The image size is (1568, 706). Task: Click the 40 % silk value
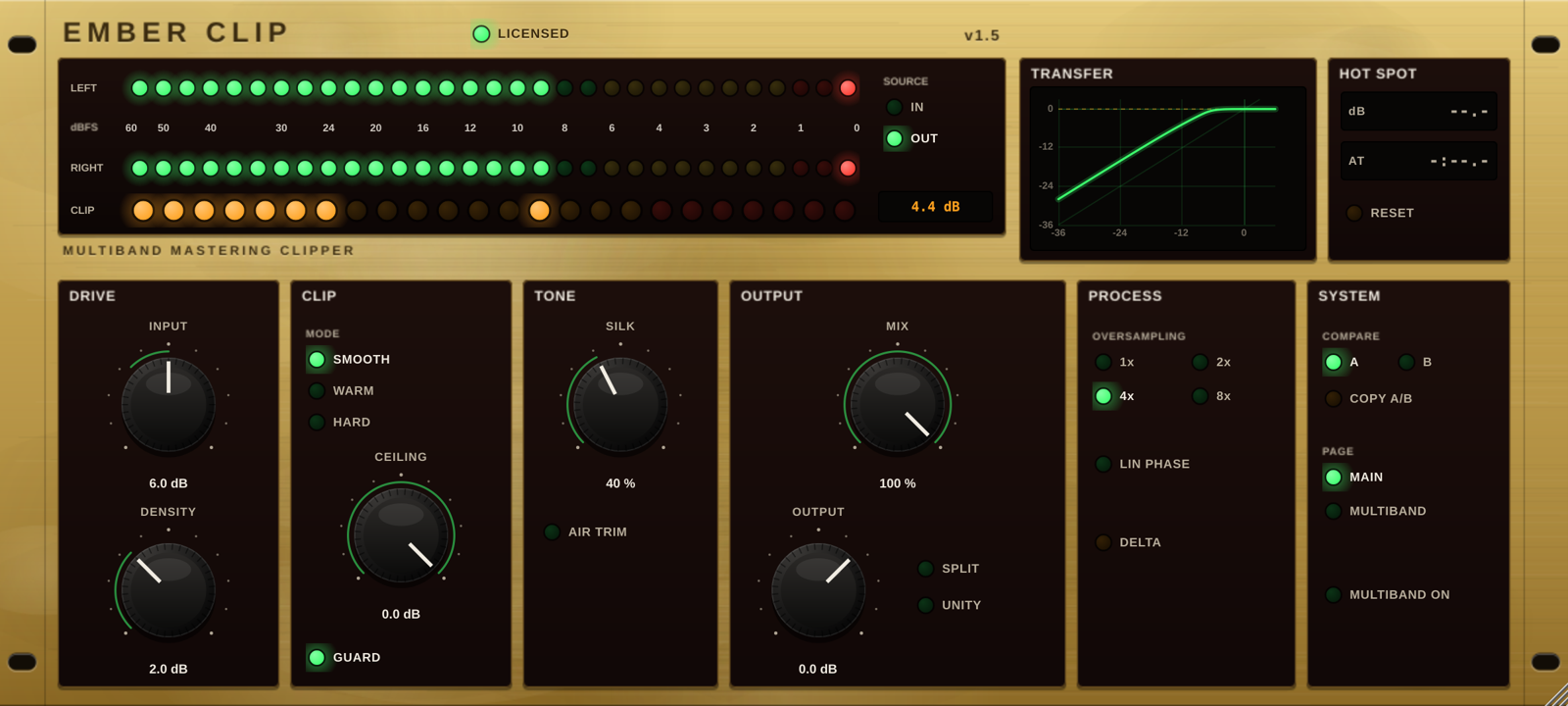tap(620, 483)
